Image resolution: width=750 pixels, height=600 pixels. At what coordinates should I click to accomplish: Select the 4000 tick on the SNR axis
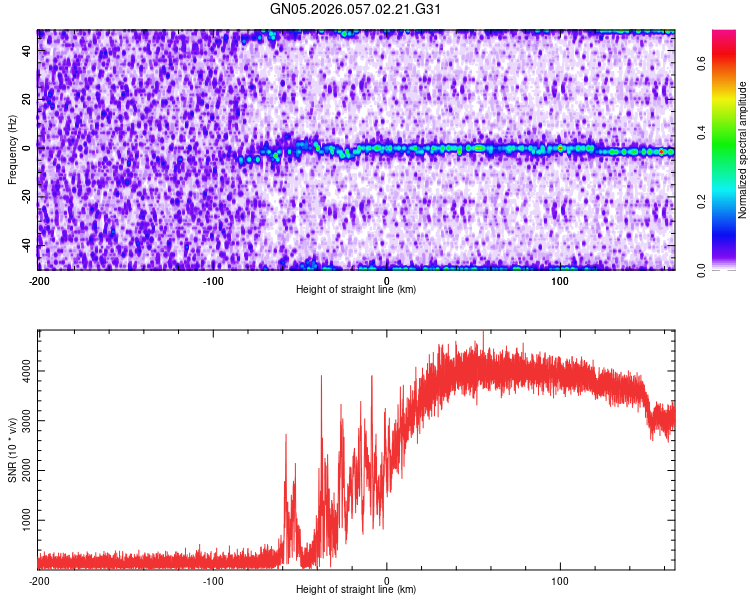click(x=23, y=371)
